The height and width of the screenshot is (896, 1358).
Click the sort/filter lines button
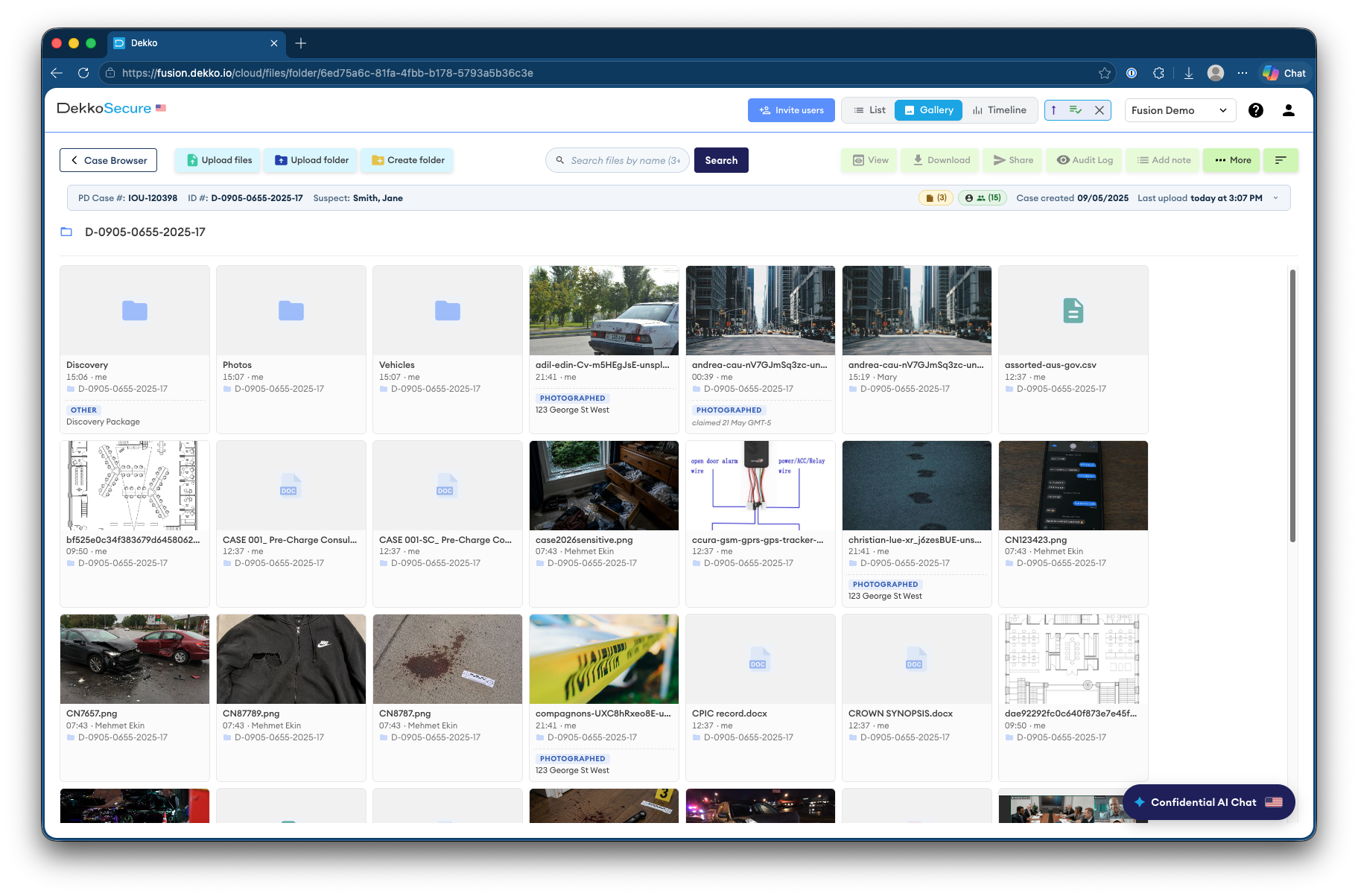1281,160
